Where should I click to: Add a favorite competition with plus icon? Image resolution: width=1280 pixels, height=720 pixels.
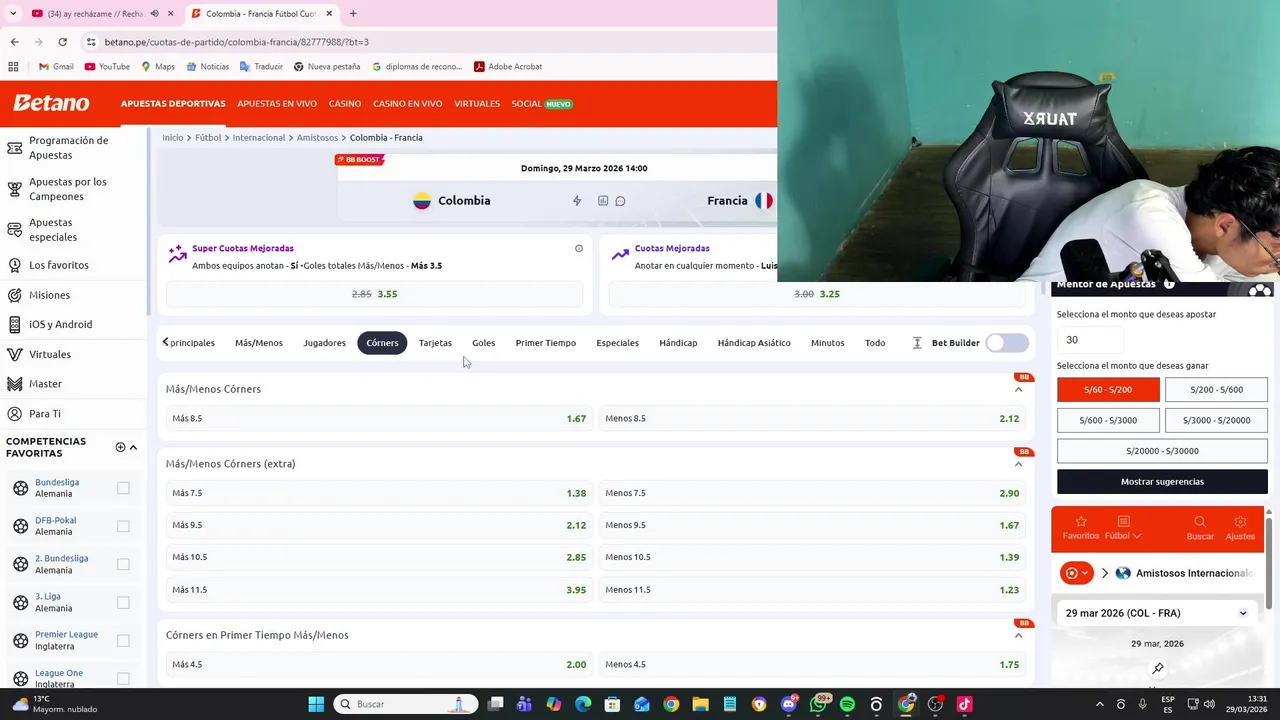pos(120,447)
